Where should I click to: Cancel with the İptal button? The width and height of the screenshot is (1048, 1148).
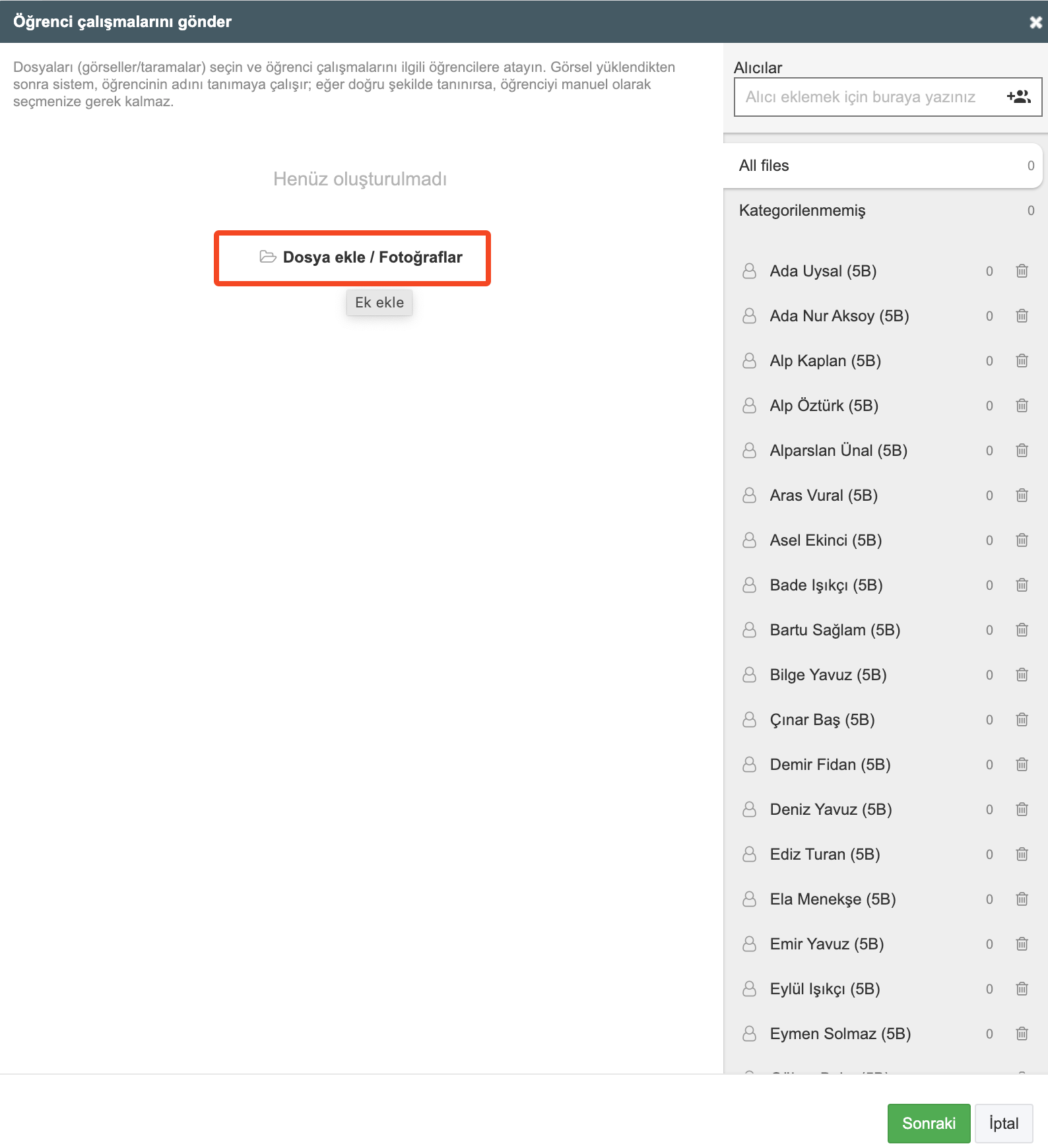coord(1003,1124)
